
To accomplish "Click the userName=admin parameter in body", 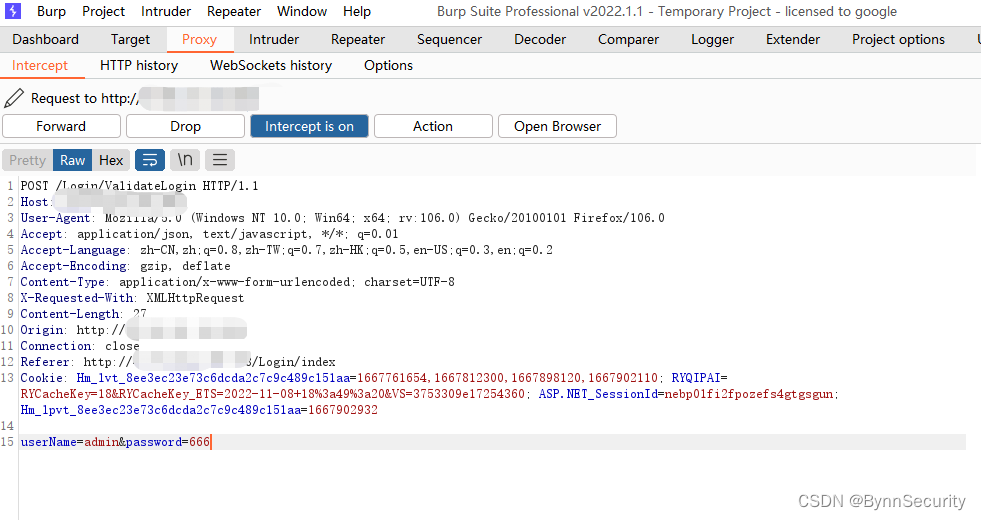I will (69, 442).
